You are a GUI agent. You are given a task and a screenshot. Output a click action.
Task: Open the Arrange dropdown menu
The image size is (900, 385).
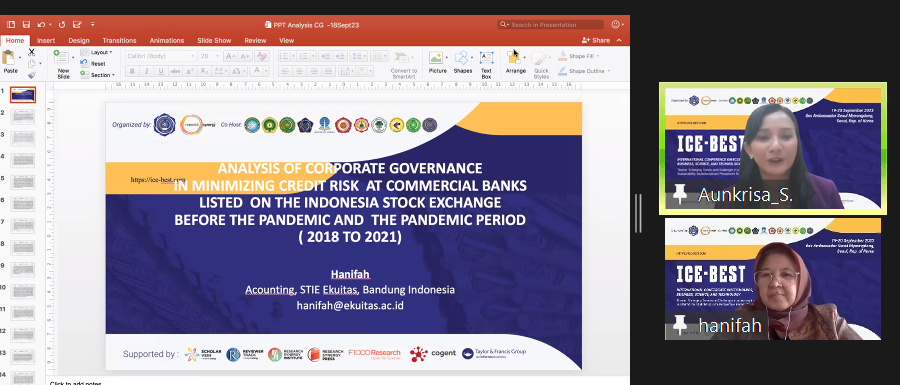[x=515, y=63]
